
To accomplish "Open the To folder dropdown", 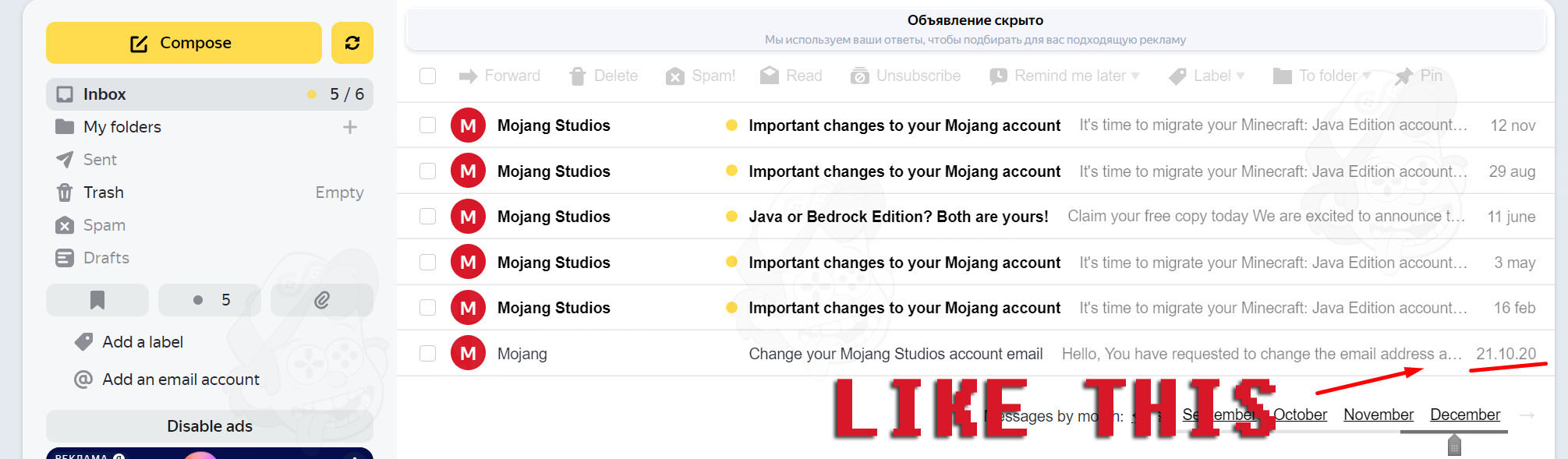I will [x=1322, y=76].
